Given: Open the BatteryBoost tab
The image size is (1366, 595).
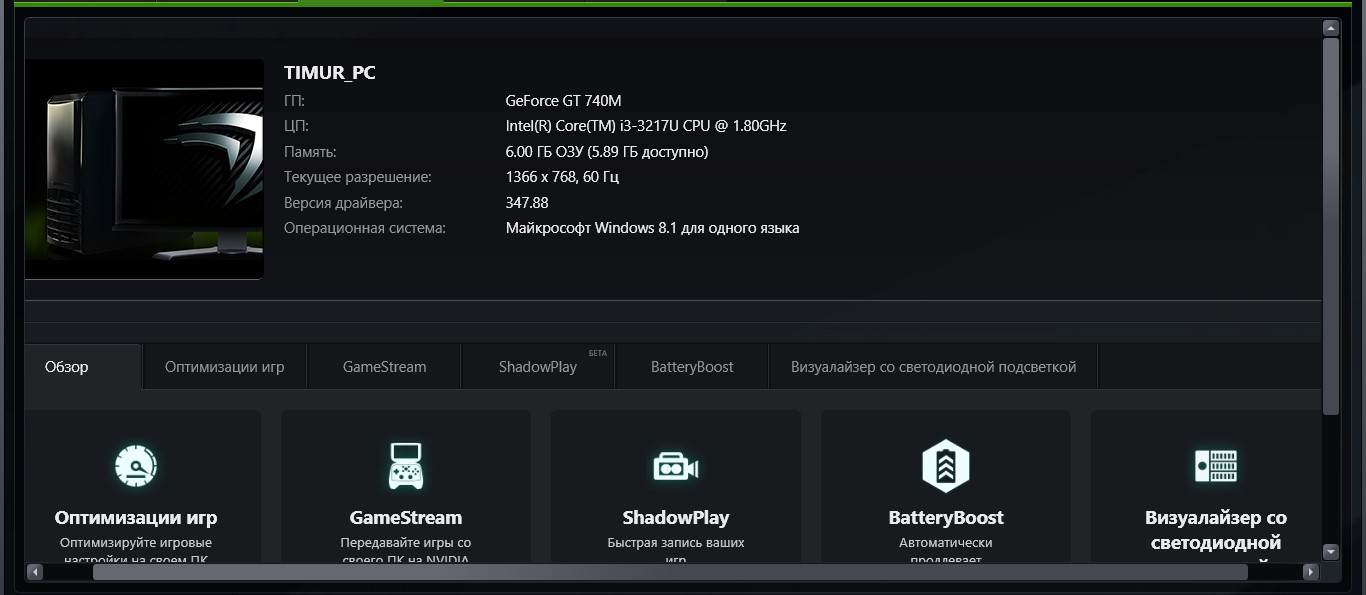Looking at the screenshot, I should click(692, 367).
